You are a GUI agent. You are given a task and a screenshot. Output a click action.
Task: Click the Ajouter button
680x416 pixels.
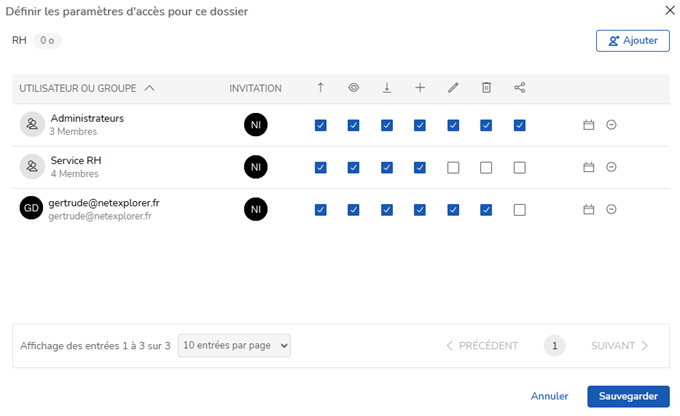632,40
